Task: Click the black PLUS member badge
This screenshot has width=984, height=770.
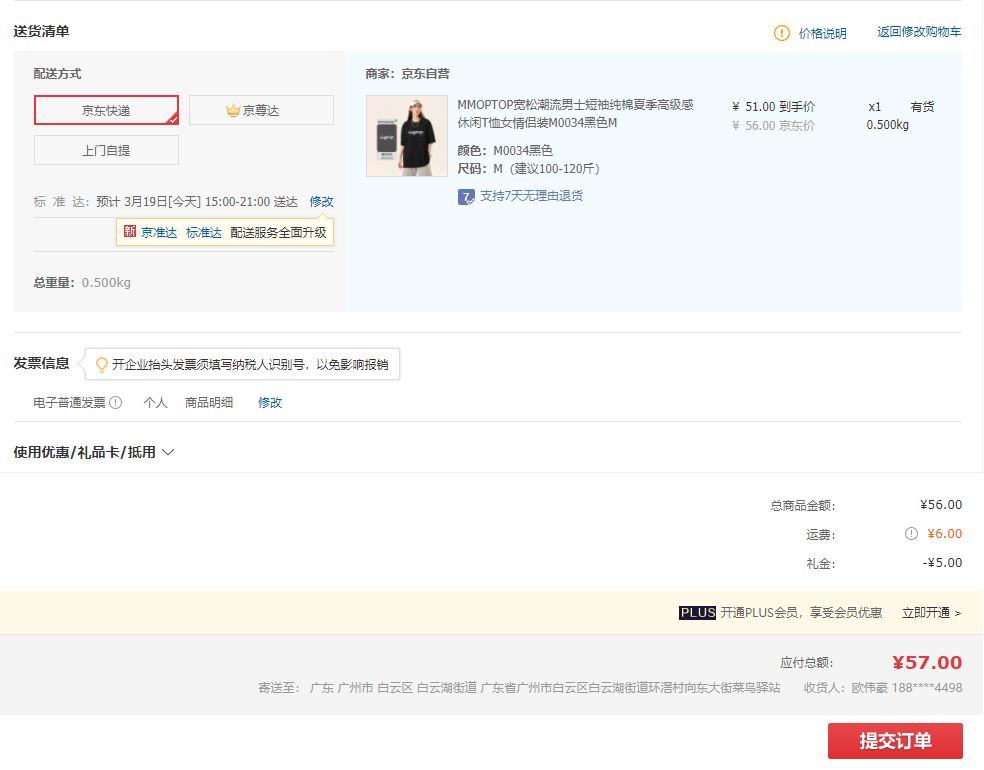Action: click(697, 613)
